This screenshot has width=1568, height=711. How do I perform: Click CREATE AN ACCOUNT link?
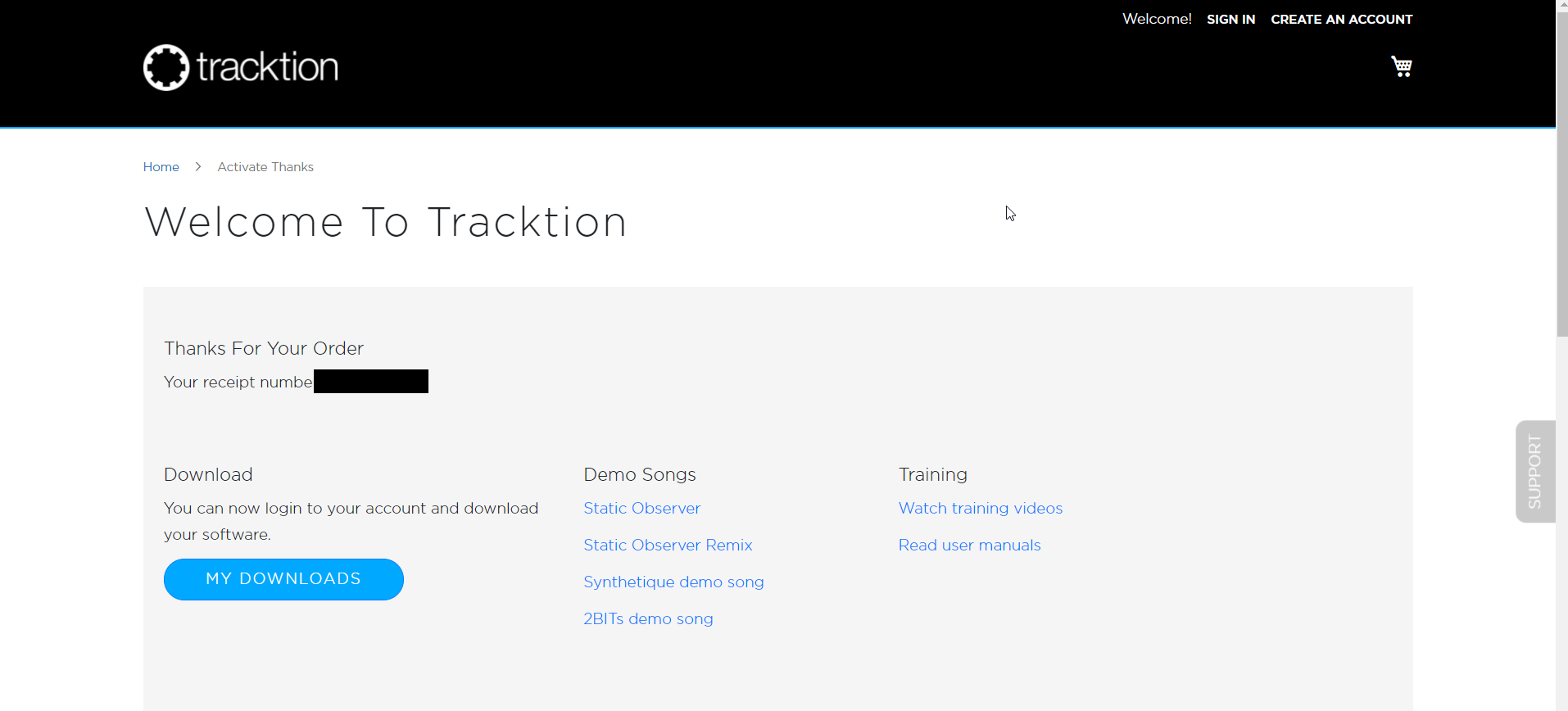[1341, 19]
